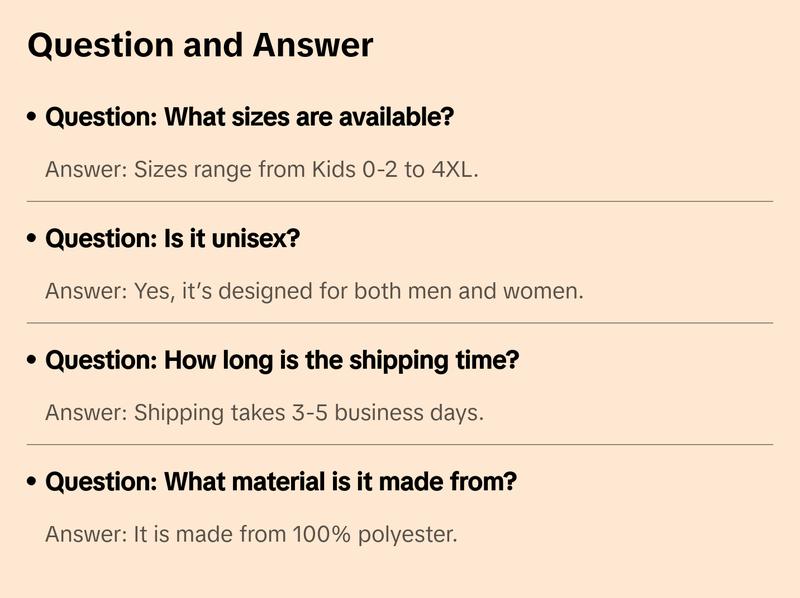The height and width of the screenshot is (598, 800).
Task: Click the divider line below the unisex answer
Action: [x=400, y=323]
